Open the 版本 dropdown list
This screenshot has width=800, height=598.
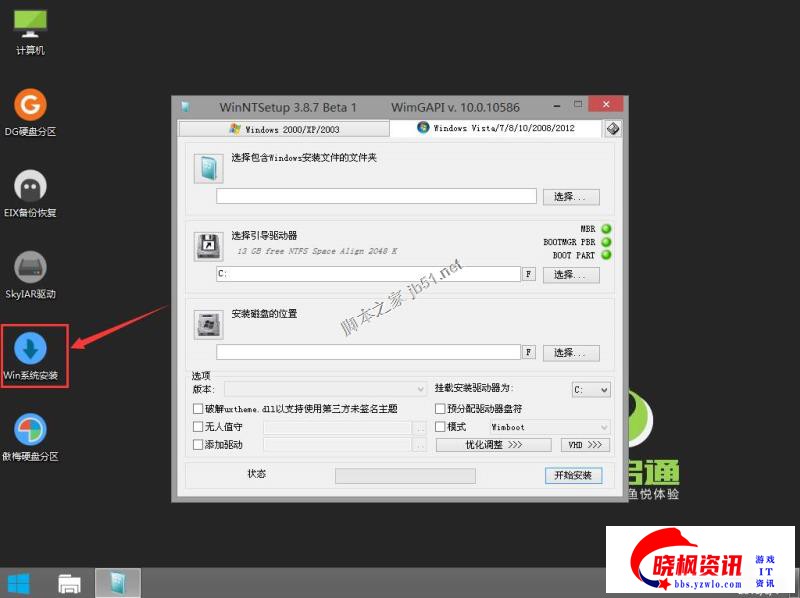325,389
